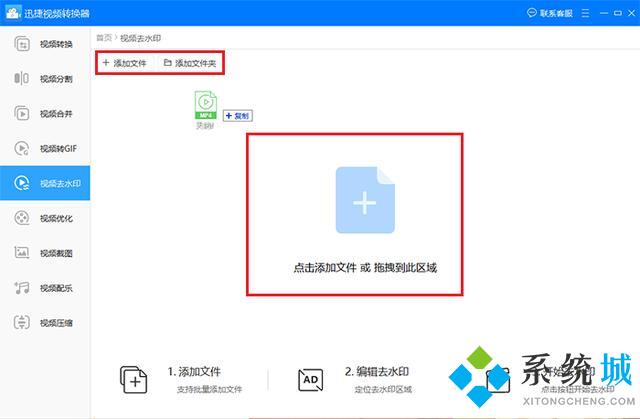Click the 联系客服 contact button
The height and width of the screenshot is (419, 640).
coord(550,13)
